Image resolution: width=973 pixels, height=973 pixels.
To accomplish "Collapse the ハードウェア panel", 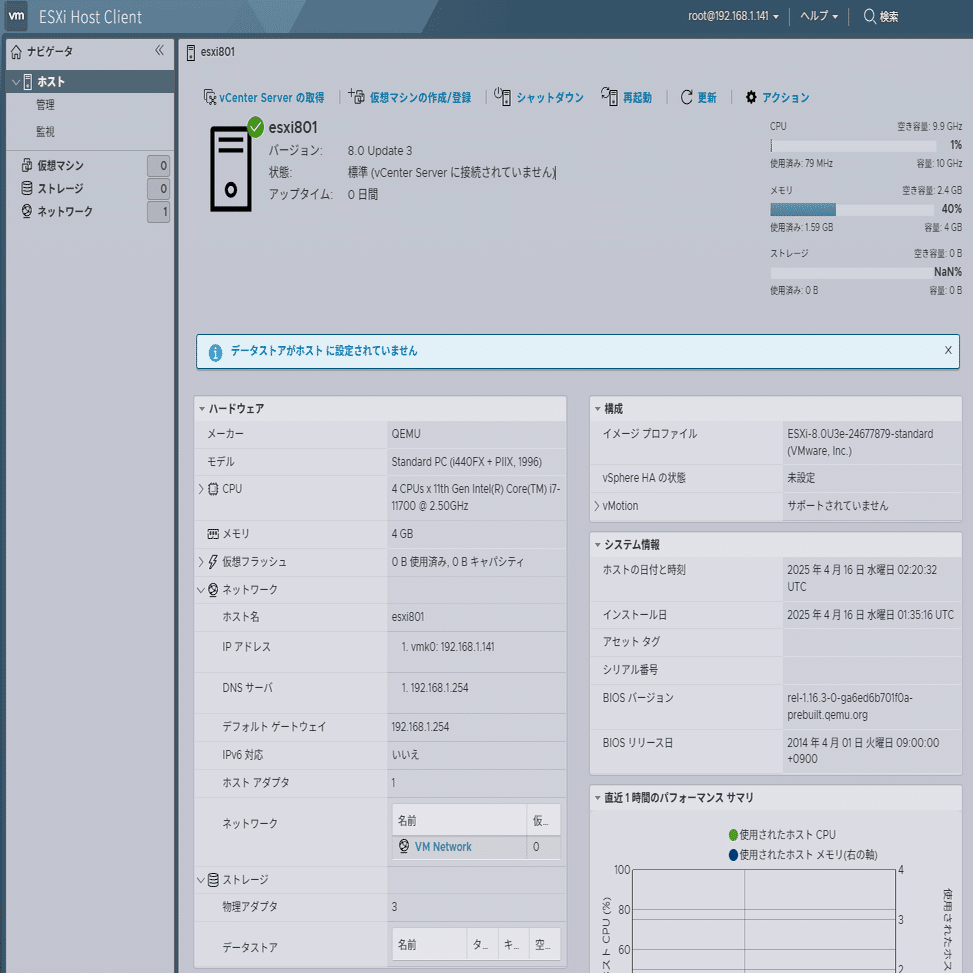I will coord(202,409).
